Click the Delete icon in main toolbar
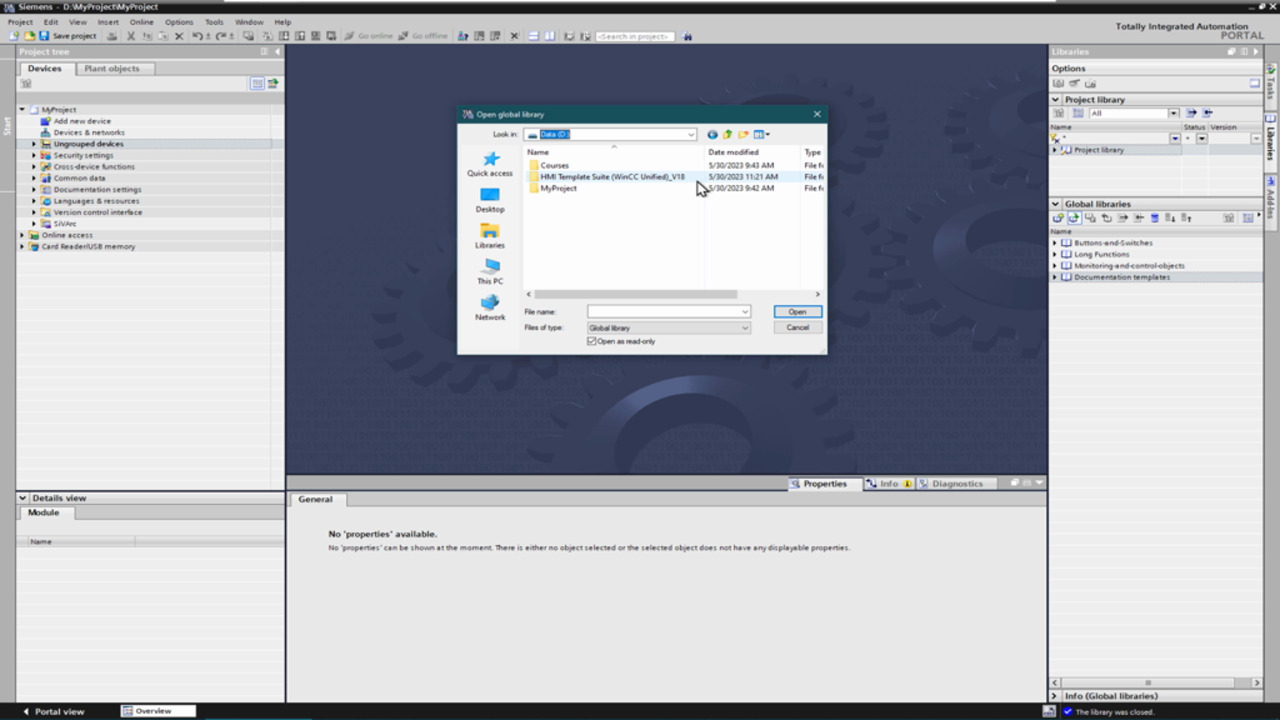Screen dimensions: 1280x720 coord(179,36)
